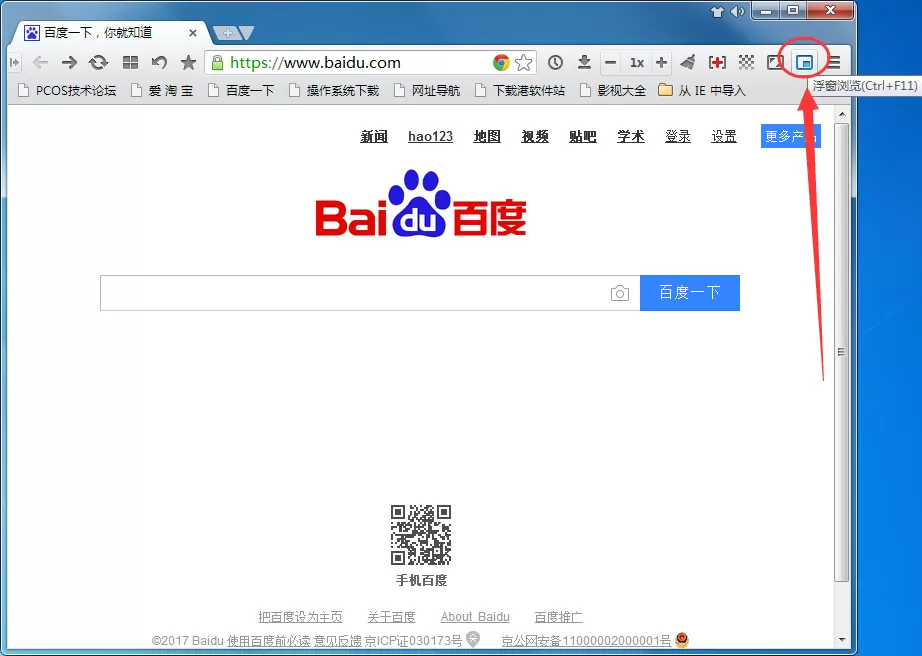Viewport: 922px width, 656px height.
Task: Click the undo closed tab icon
Action: tap(159, 62)
